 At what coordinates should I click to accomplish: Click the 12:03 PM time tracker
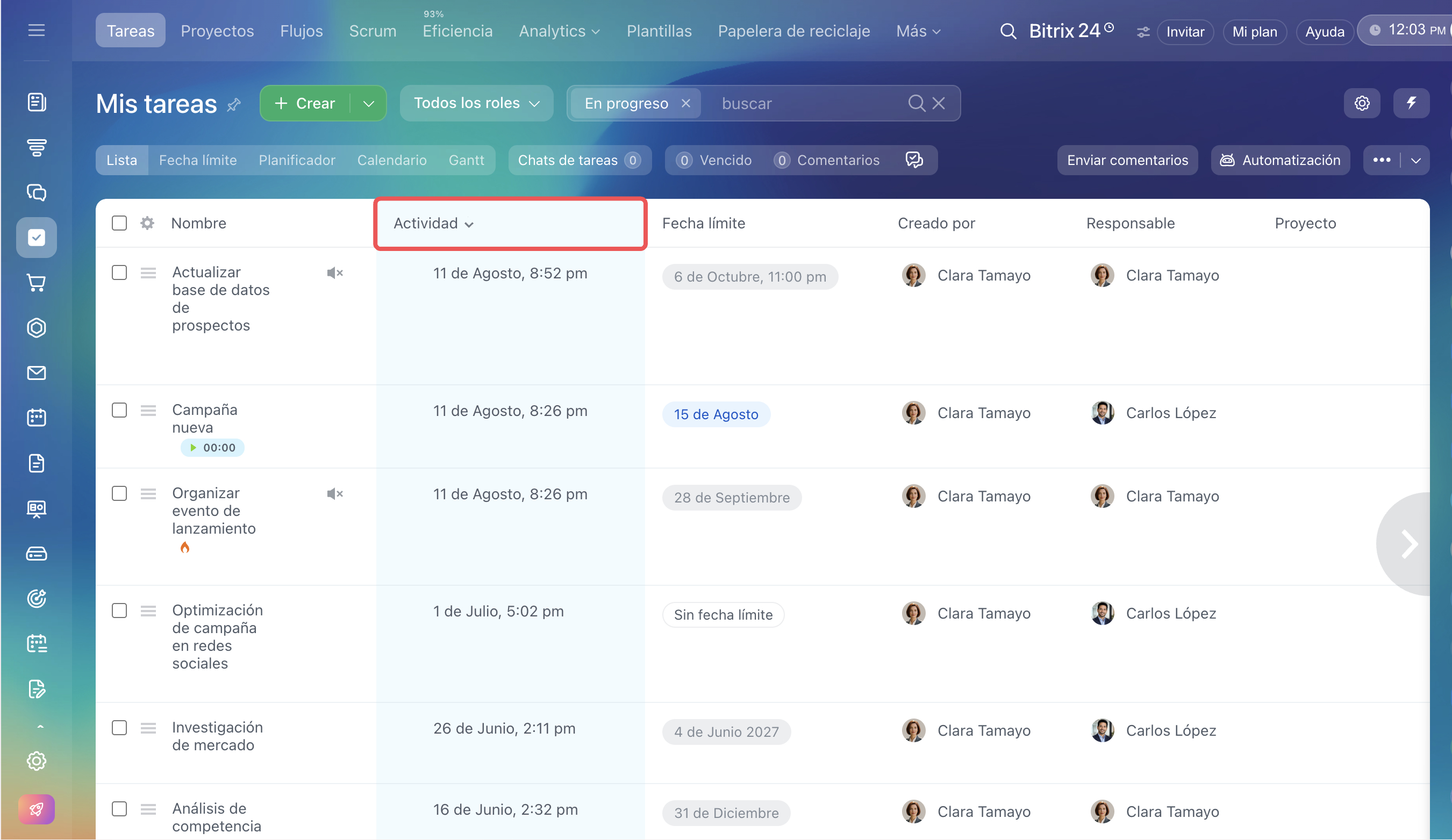[x=1406, y=30]
